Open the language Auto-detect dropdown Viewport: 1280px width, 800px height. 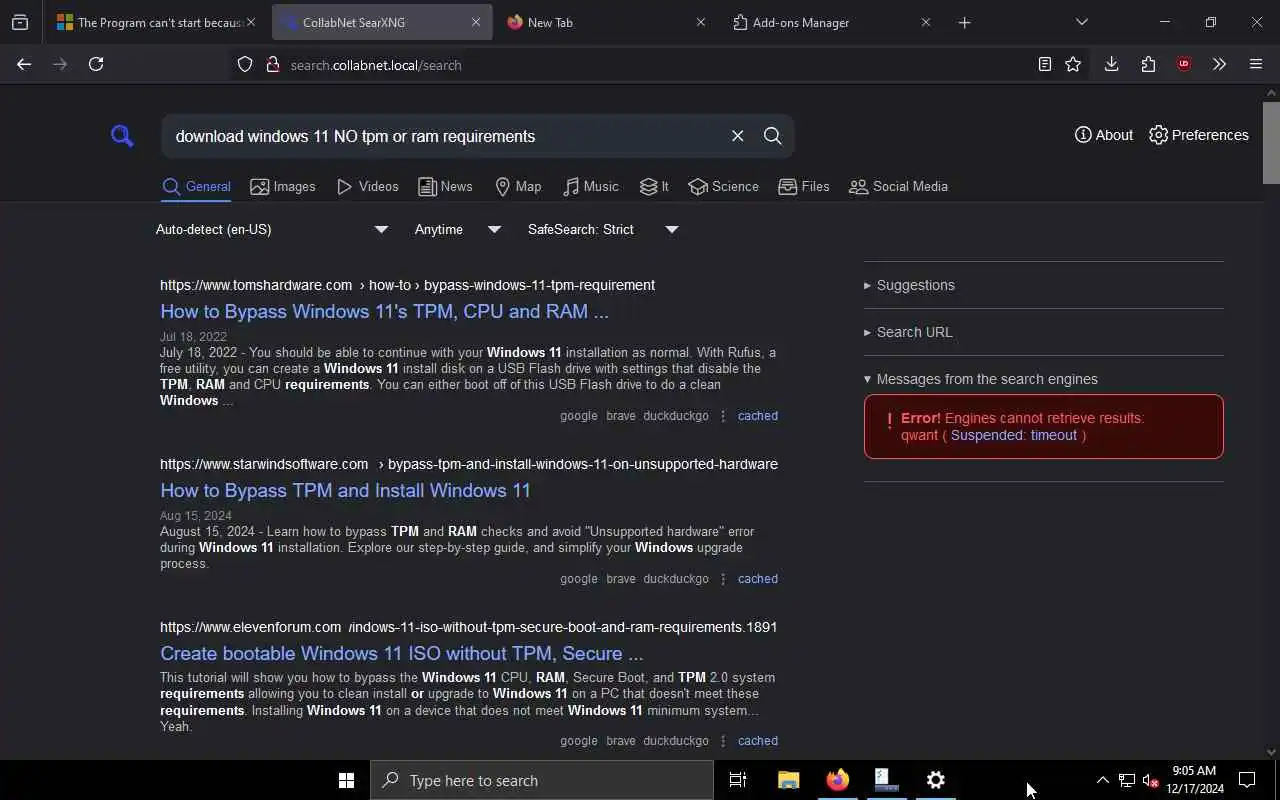(272, 229)
